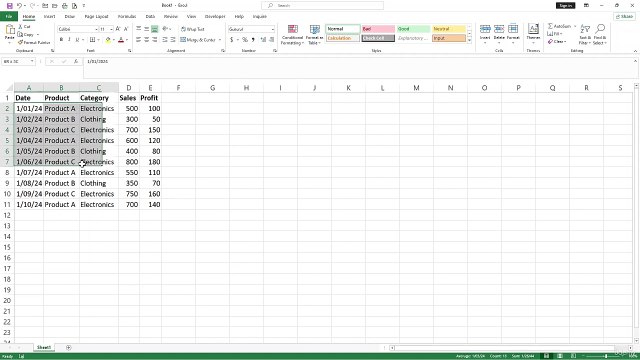The height and width of the screenshot is (360, 640).
Task: Open the font name dropdown
Action: coord(96,29)
